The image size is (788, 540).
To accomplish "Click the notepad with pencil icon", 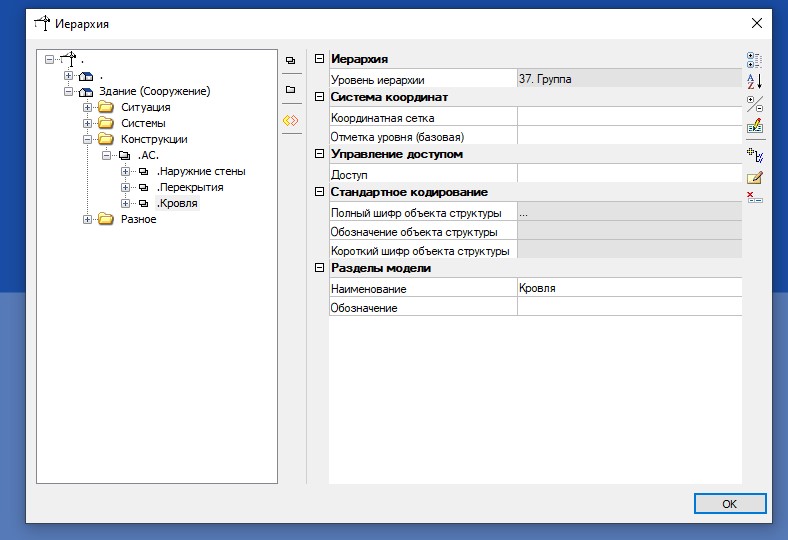I will tap(755, 177).
